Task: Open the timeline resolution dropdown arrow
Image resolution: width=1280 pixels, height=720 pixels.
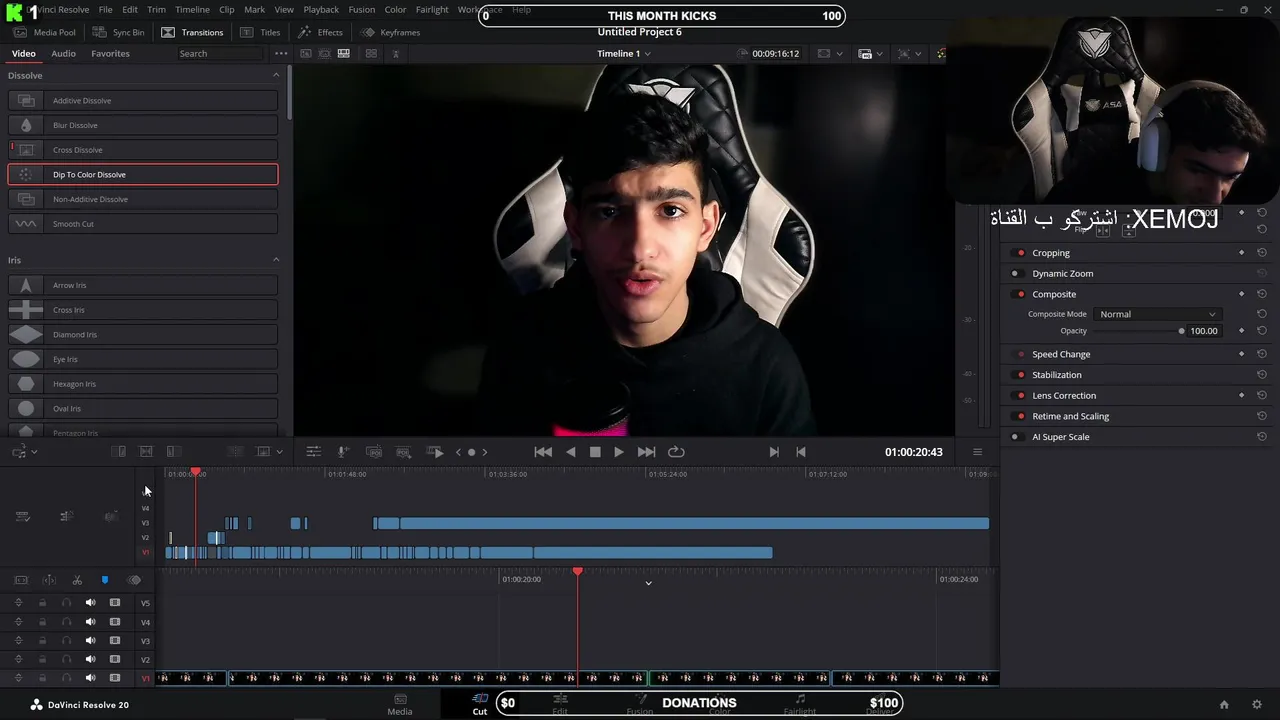Action: 881,54
